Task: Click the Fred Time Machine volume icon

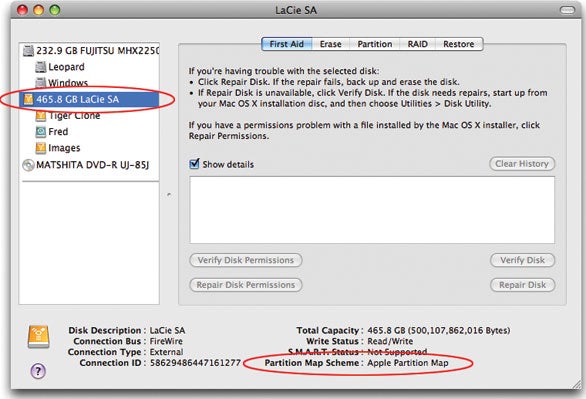Action: coord(40,132)
